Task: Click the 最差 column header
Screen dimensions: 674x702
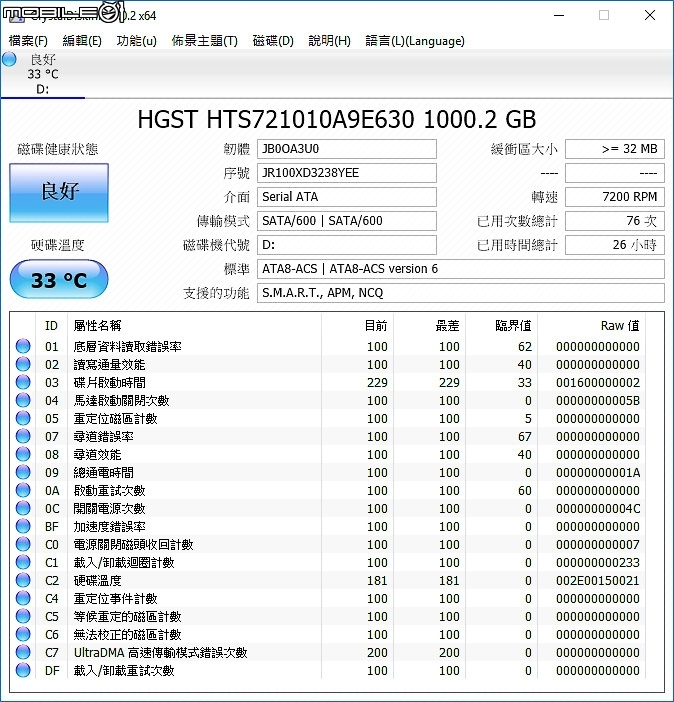Action: (429, 325)
